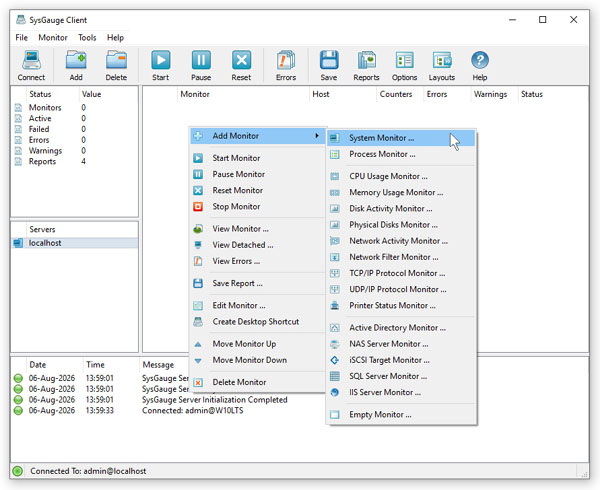The height and width of the screenshot is (490, 600).
Task: Click Reset Monitor in context menu
Action: pyautogui.click(x=258, y=190)
